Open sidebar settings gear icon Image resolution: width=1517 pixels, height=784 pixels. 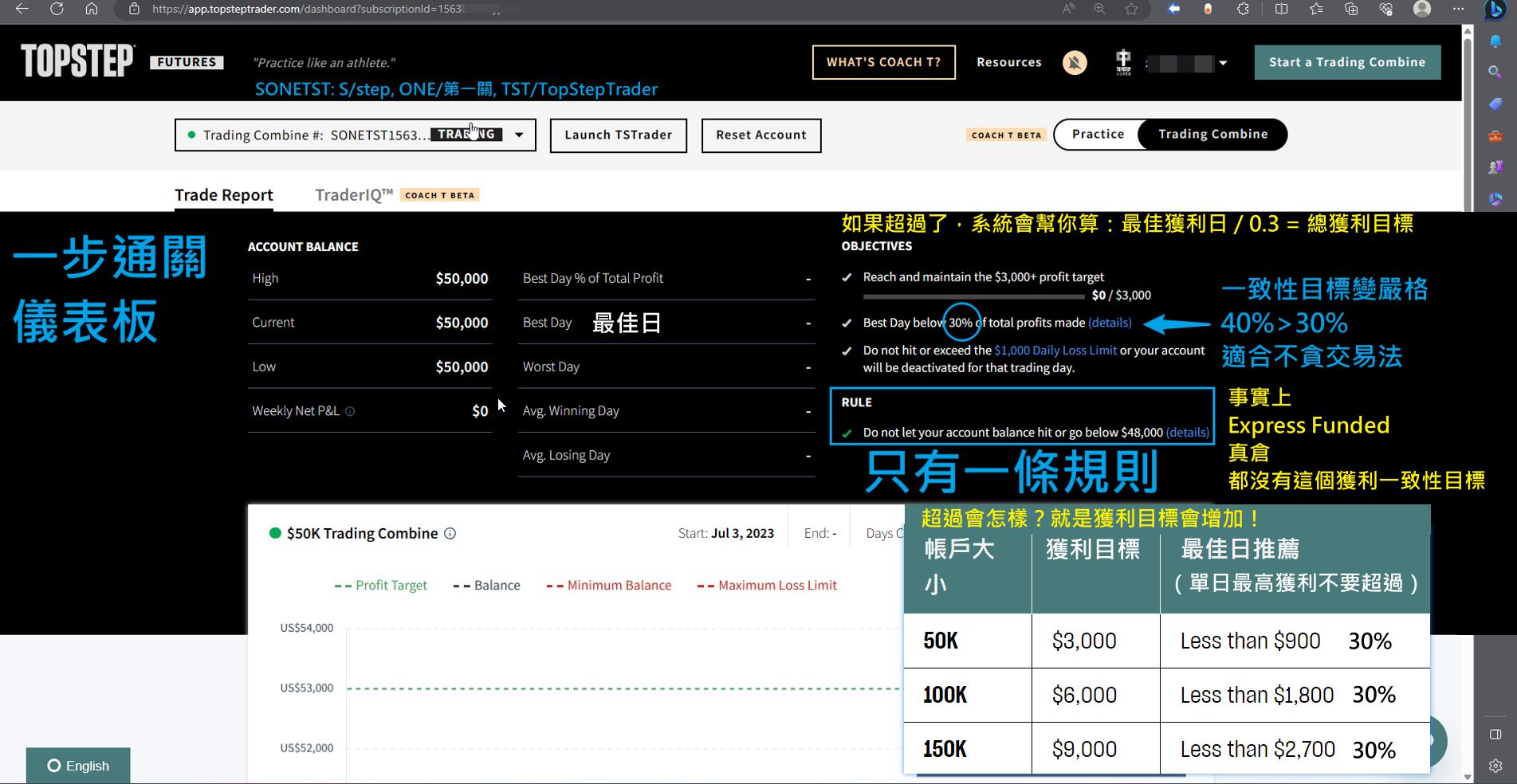(1495, 766)
